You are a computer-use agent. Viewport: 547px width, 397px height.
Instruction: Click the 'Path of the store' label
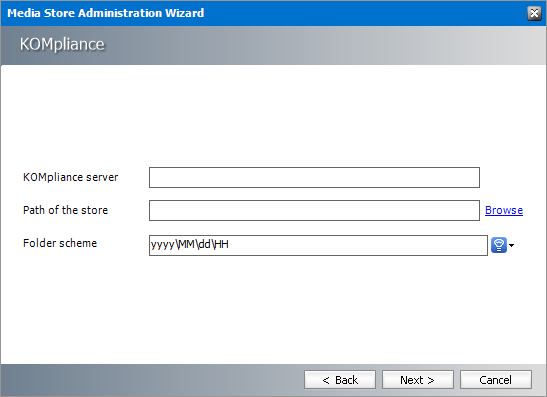pyautogui.click(x=66, y=210)
